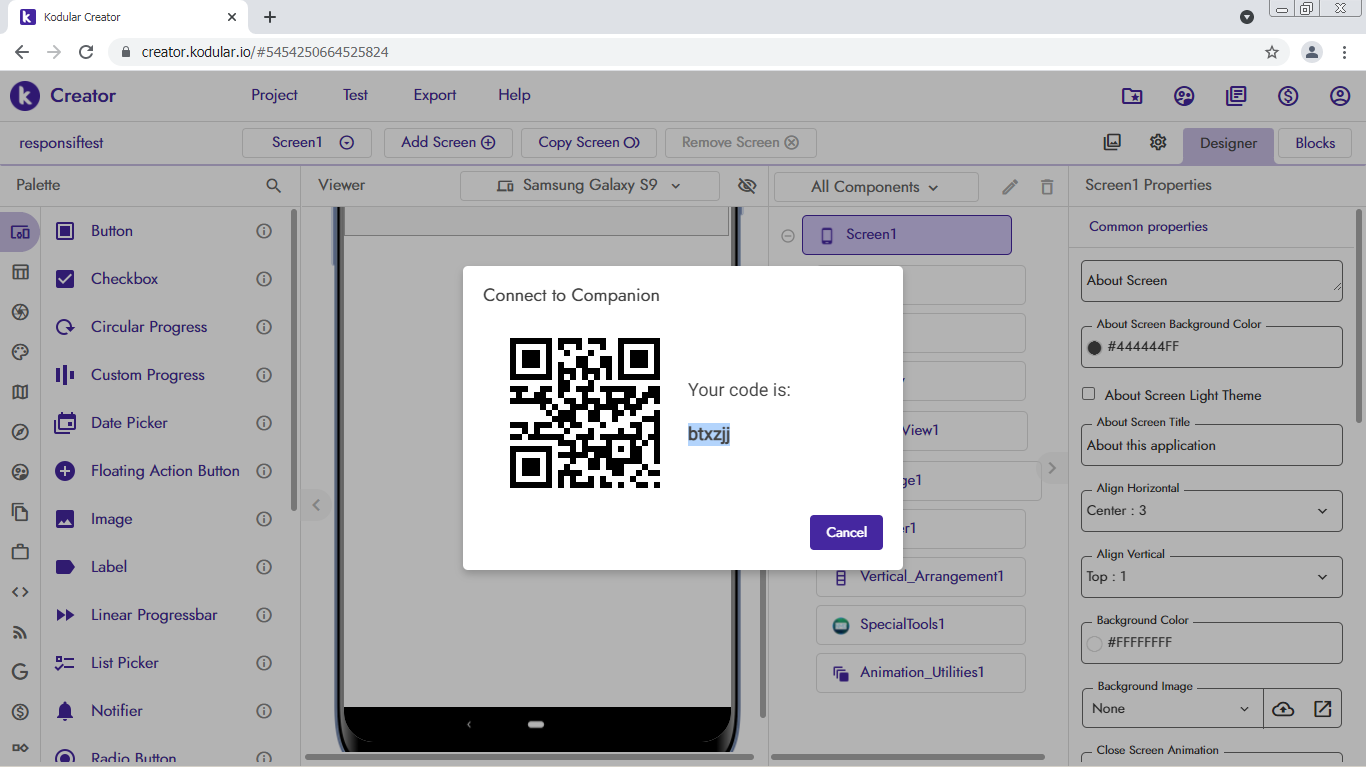Screen dimensions: 1366x768
Task: Open the Test menu
Action: tap(355, 95)
